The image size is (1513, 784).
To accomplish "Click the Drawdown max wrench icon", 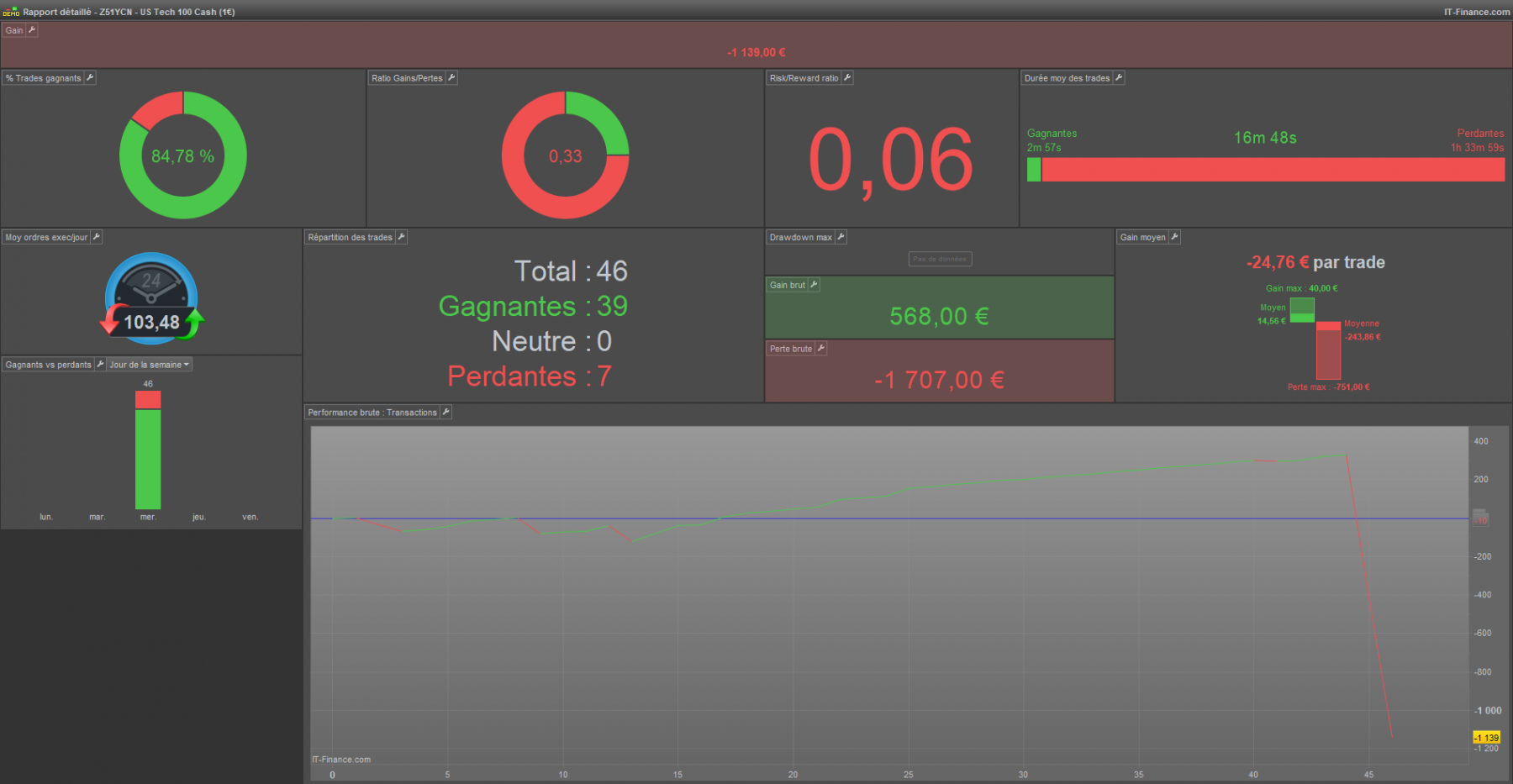I will point(841,237).
